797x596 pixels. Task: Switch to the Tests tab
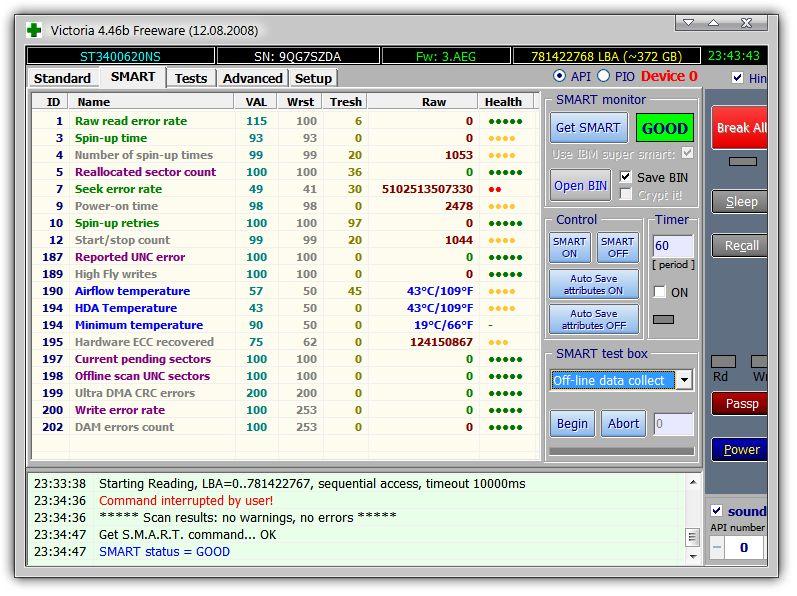coord(190,78)
